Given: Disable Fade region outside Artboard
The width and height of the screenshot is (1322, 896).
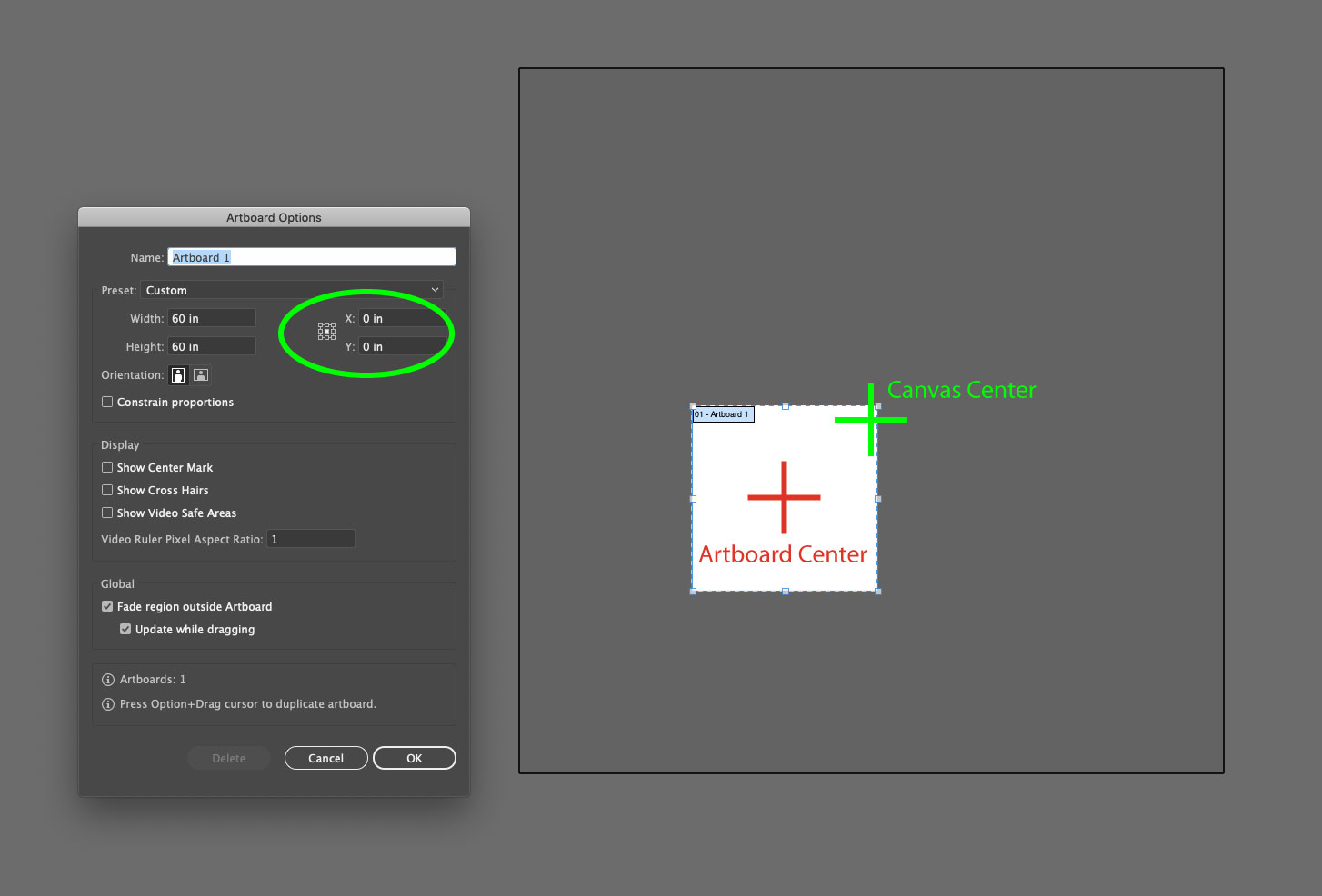Looking at the screenshot, I should [107, 606].
